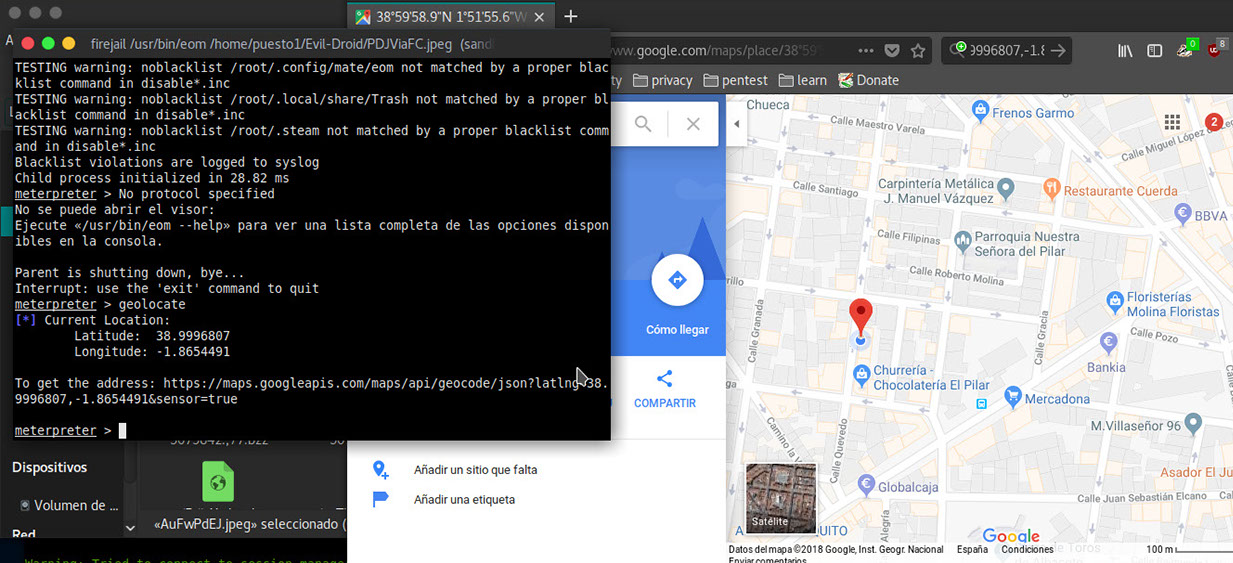Open Cómo llegar directions
1233x563 pixels.
pos(677,330)
